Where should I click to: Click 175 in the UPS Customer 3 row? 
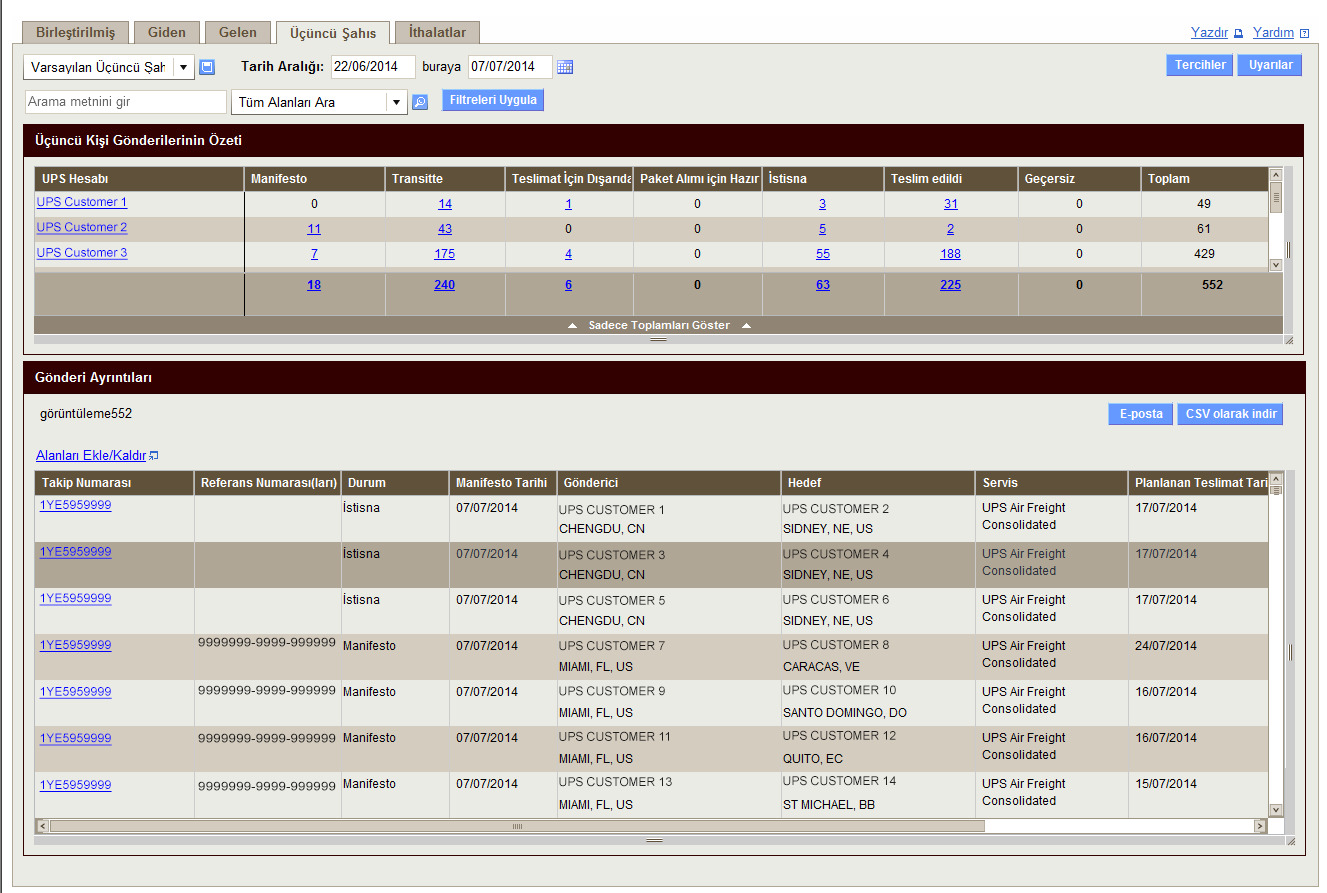pyautogui.click(x=444, y=254)
